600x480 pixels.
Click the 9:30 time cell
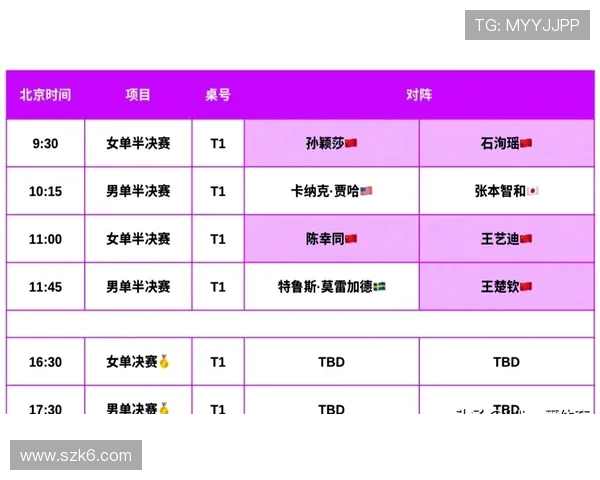point(45,144)
